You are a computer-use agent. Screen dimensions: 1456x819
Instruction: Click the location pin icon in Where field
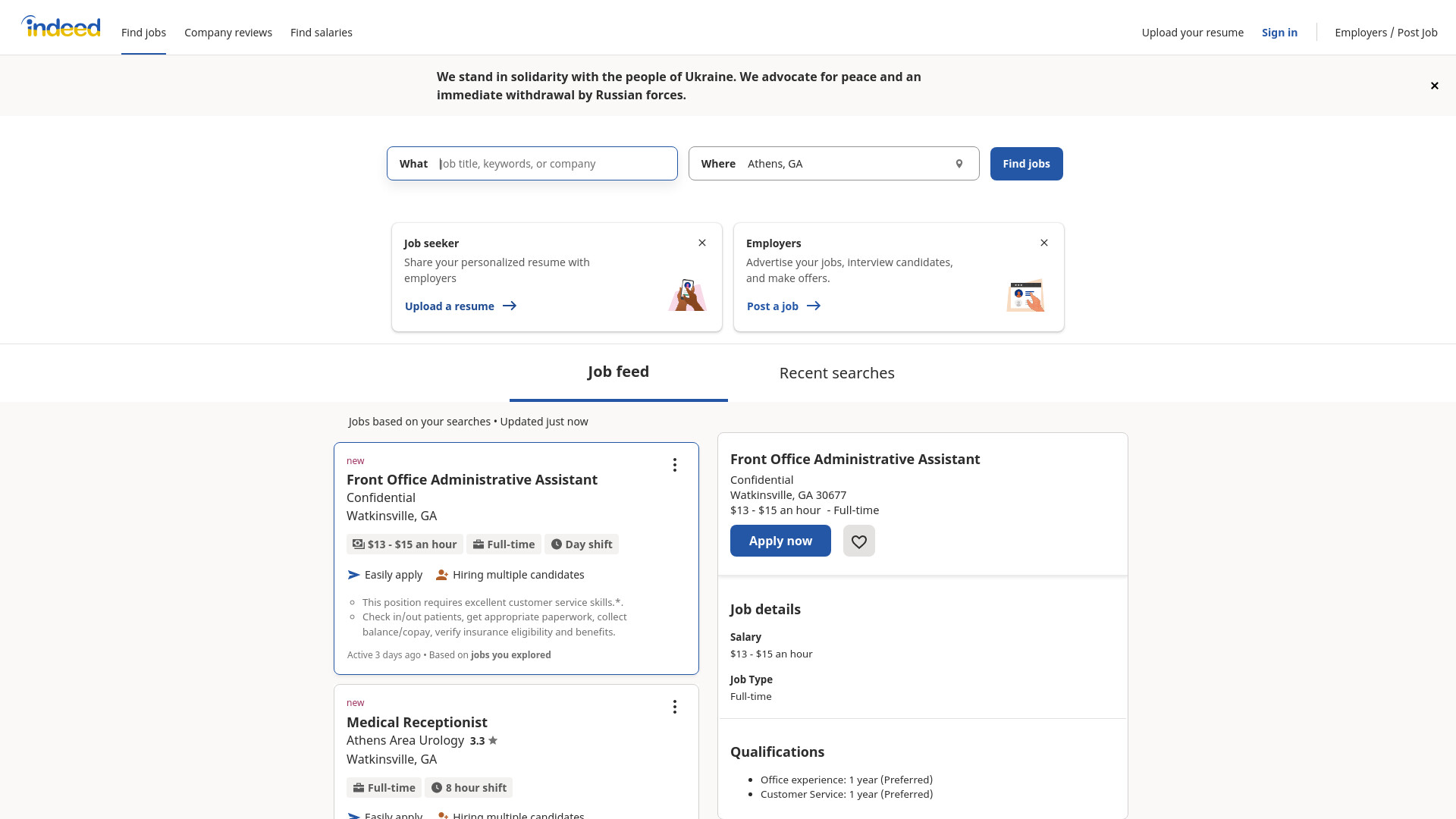pos(959,164)
